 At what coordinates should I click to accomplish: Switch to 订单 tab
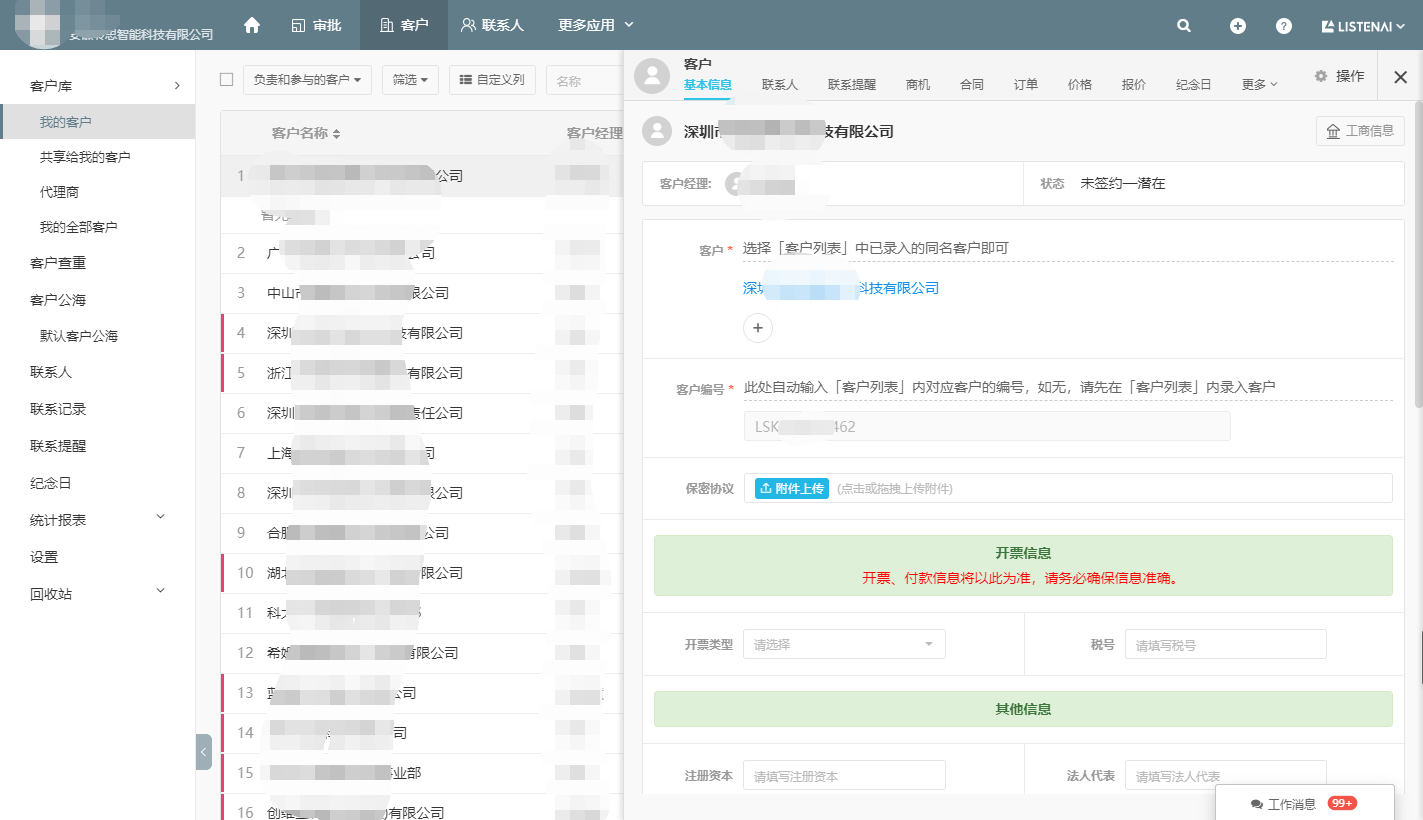[1026, 85]
